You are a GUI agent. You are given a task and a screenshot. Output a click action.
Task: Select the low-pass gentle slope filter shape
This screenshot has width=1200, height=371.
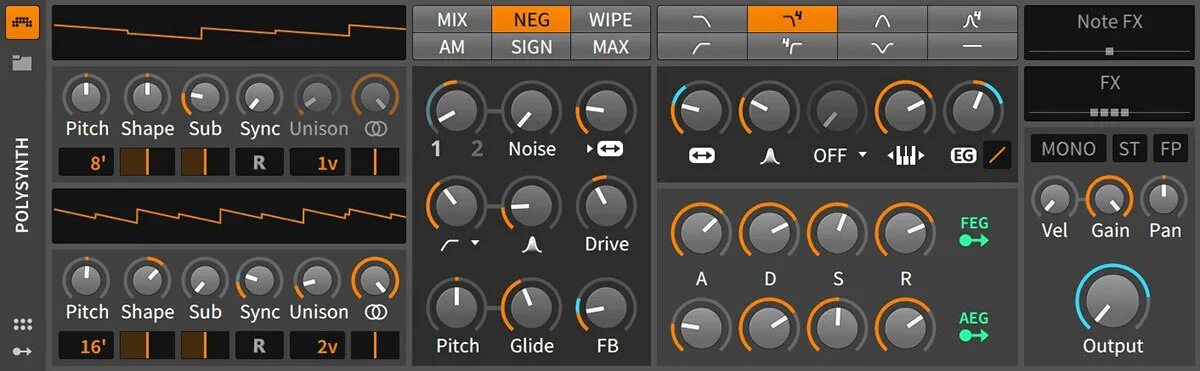click(702, 19)
